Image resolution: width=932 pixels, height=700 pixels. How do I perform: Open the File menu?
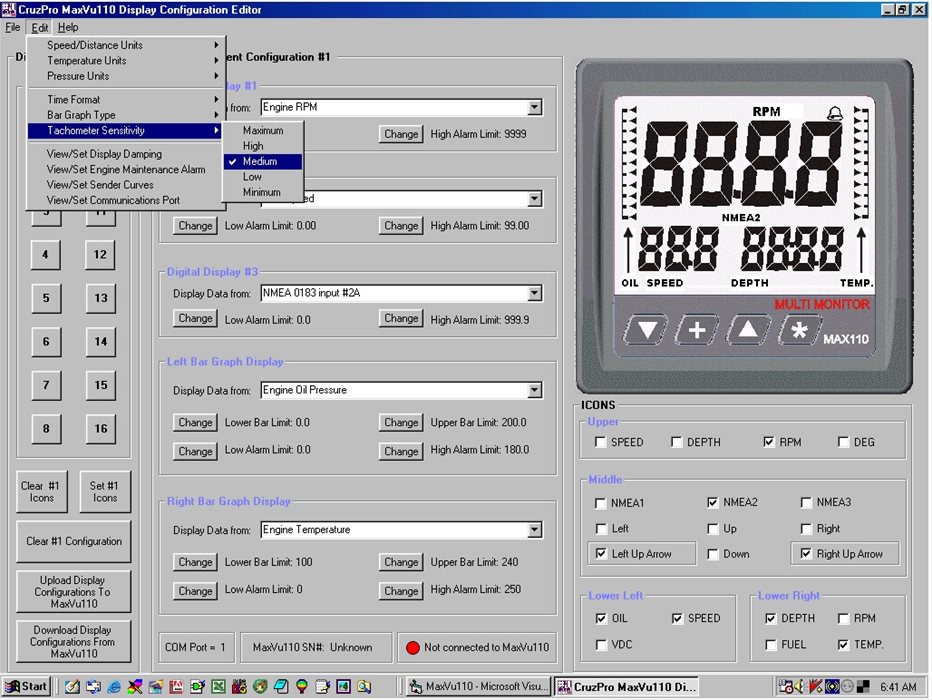12,27
